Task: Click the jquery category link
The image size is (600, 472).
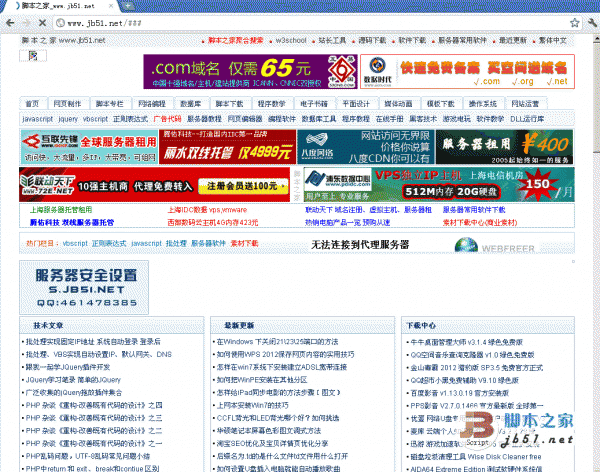Action: [68, 119]
